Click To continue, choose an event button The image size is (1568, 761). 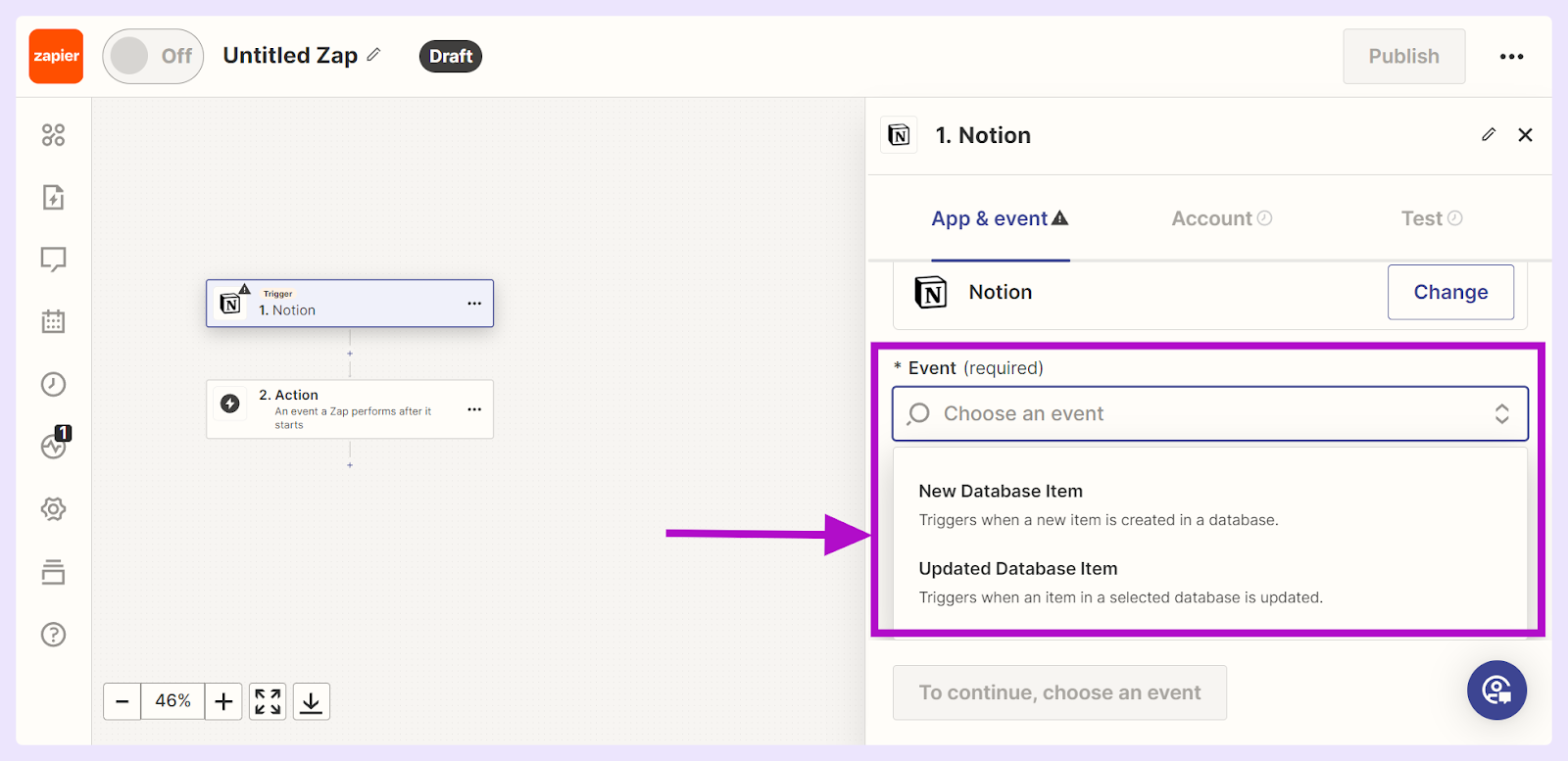point(1059,692)
